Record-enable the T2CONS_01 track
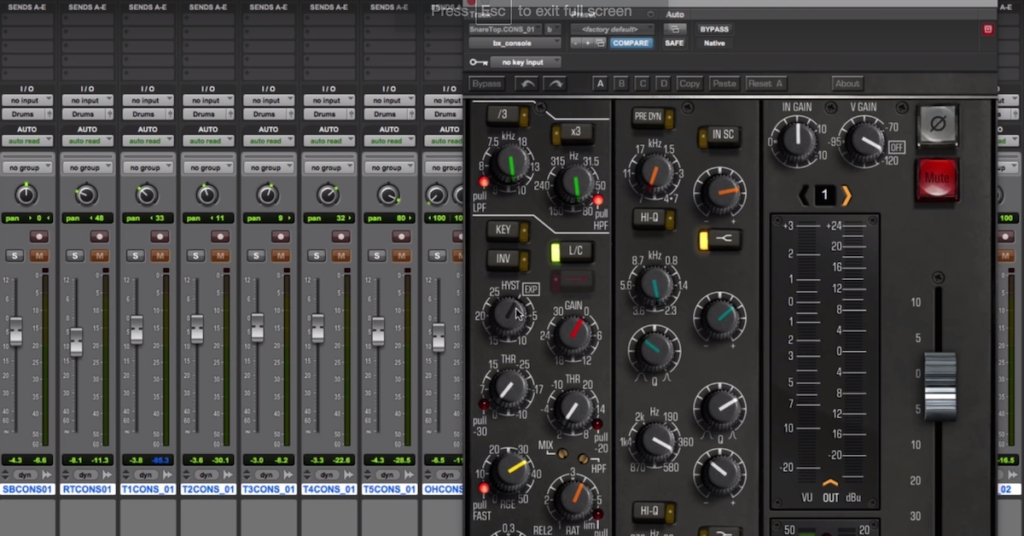The height and width of the screenshot is (536, 1024). [x=220, y=236]
